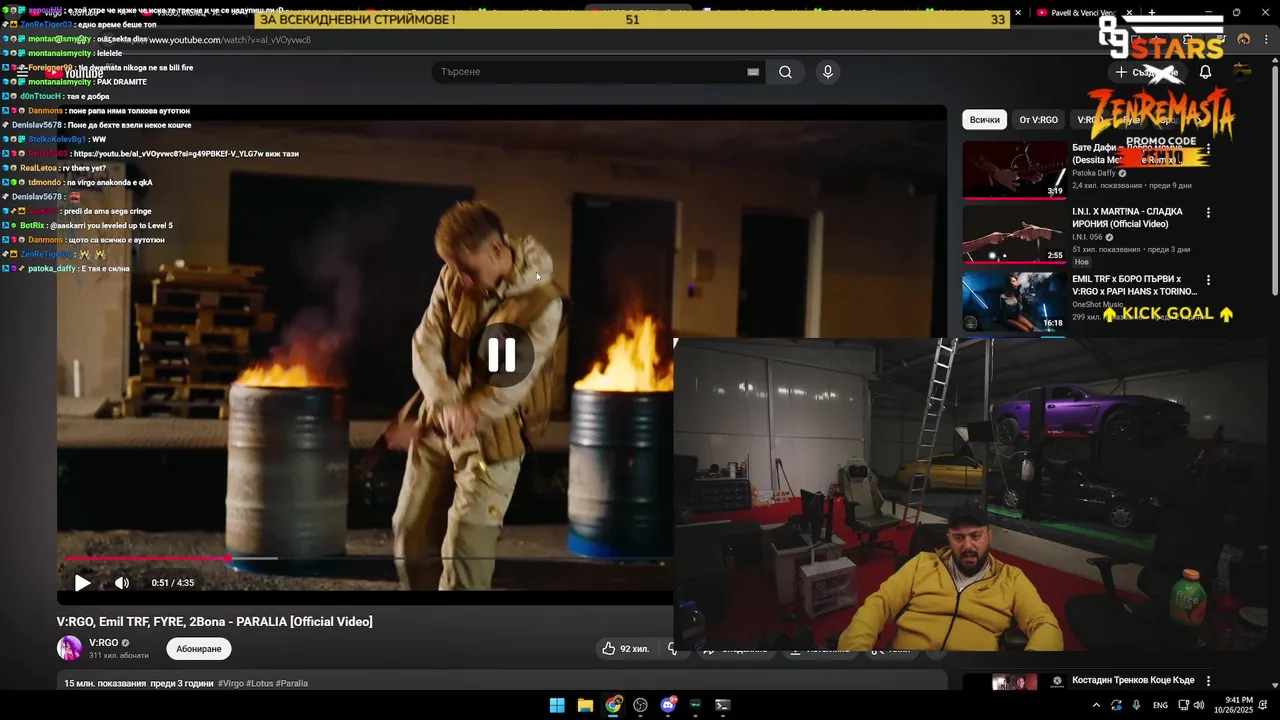Open options menu for Костадин Тренков video
This screenshot has height=720, width=1280.
point(1208,681)
